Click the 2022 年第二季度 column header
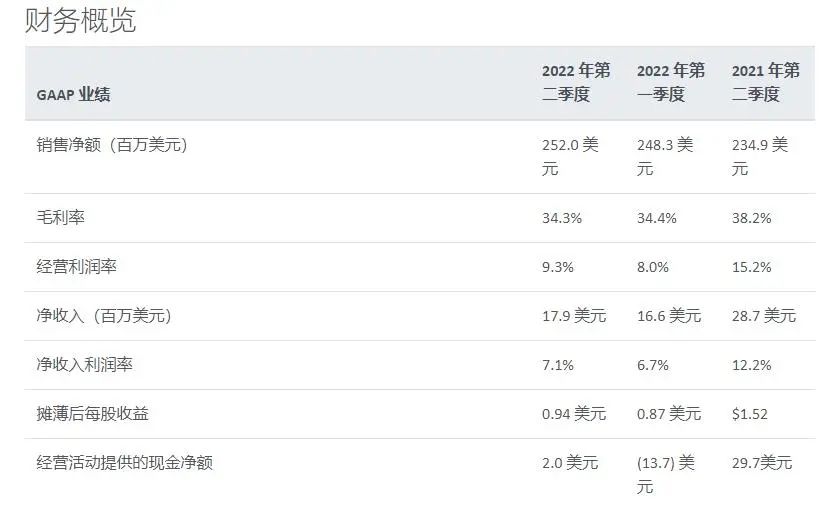 (x=576, y=82)
